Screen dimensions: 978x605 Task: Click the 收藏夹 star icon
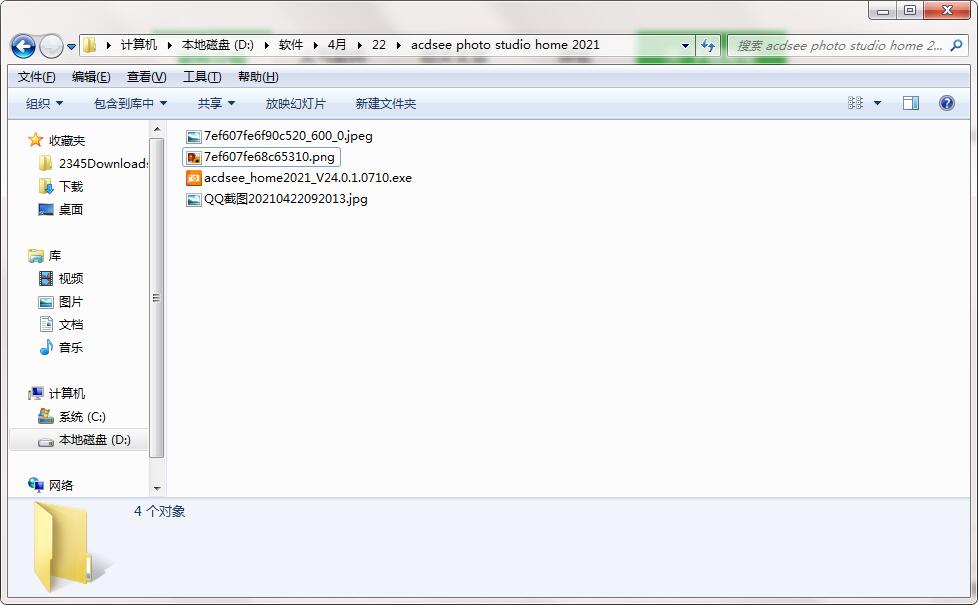point(36,140)
